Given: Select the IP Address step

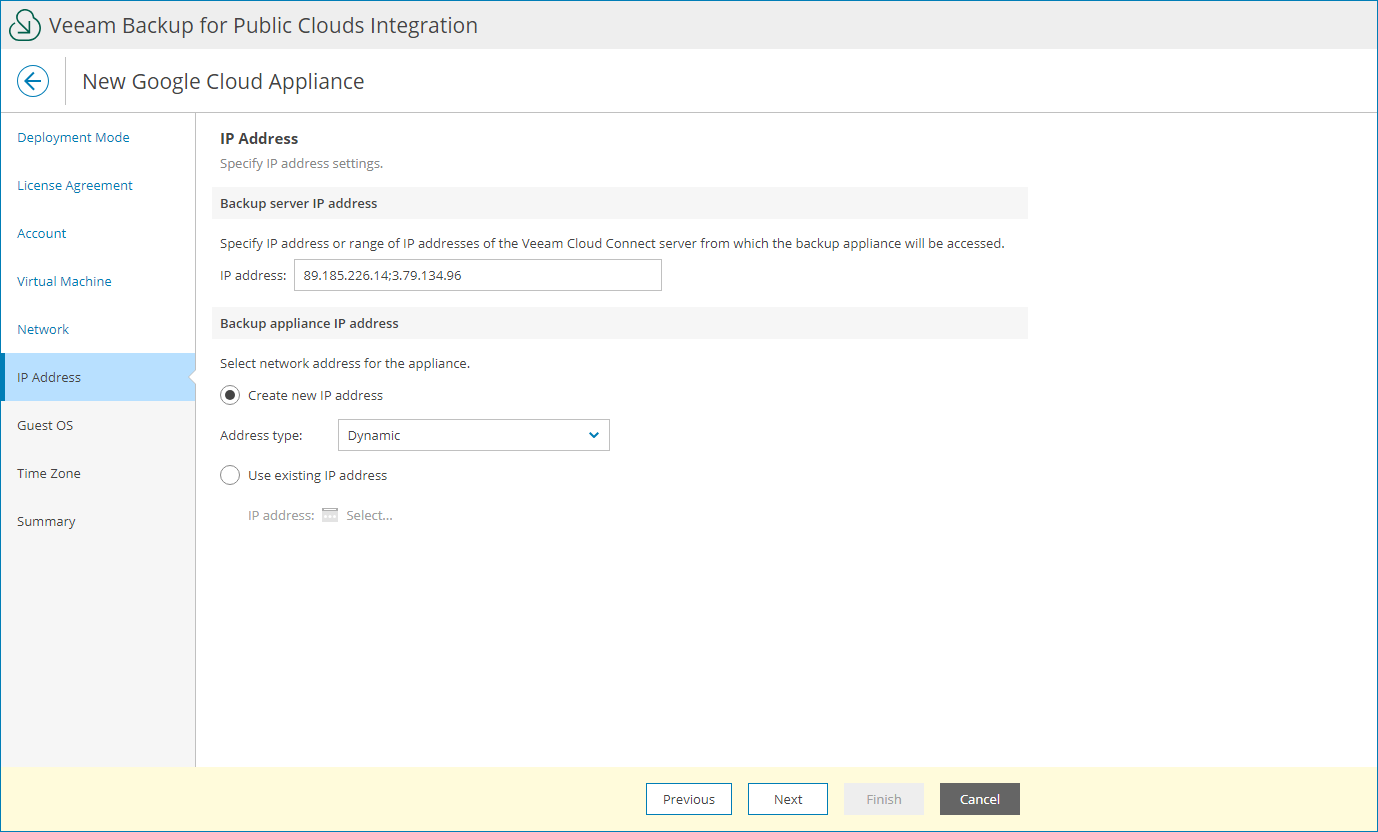Looking at the screenshot, I should (x=48, y=377).
